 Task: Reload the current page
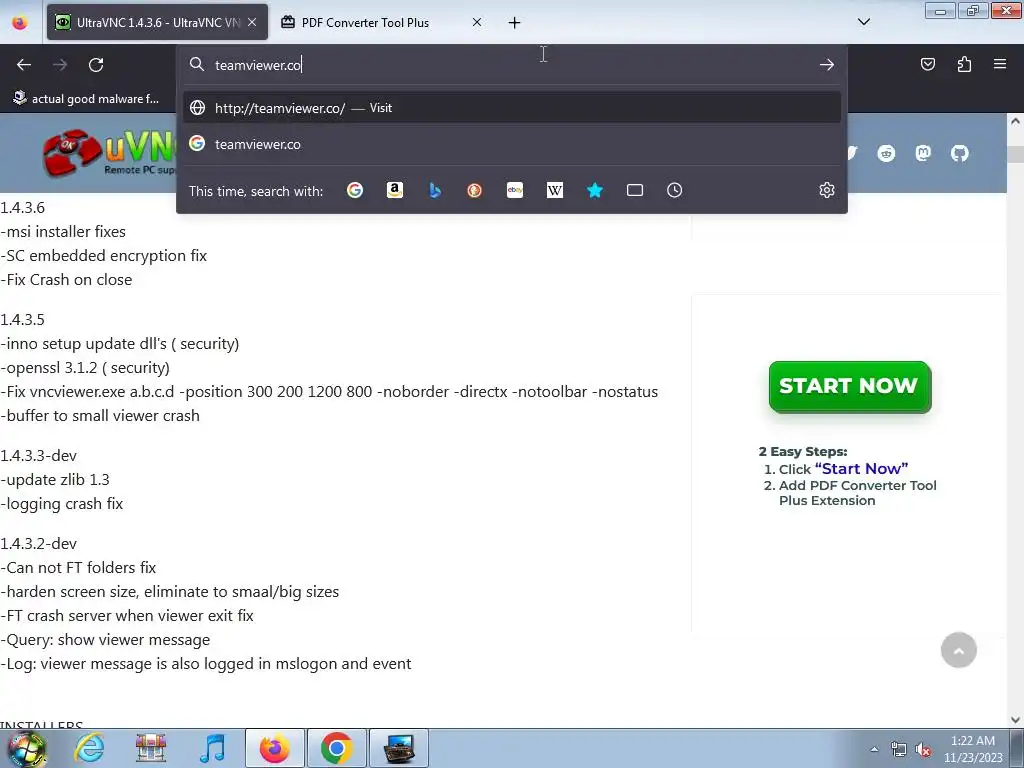point(96,65)
